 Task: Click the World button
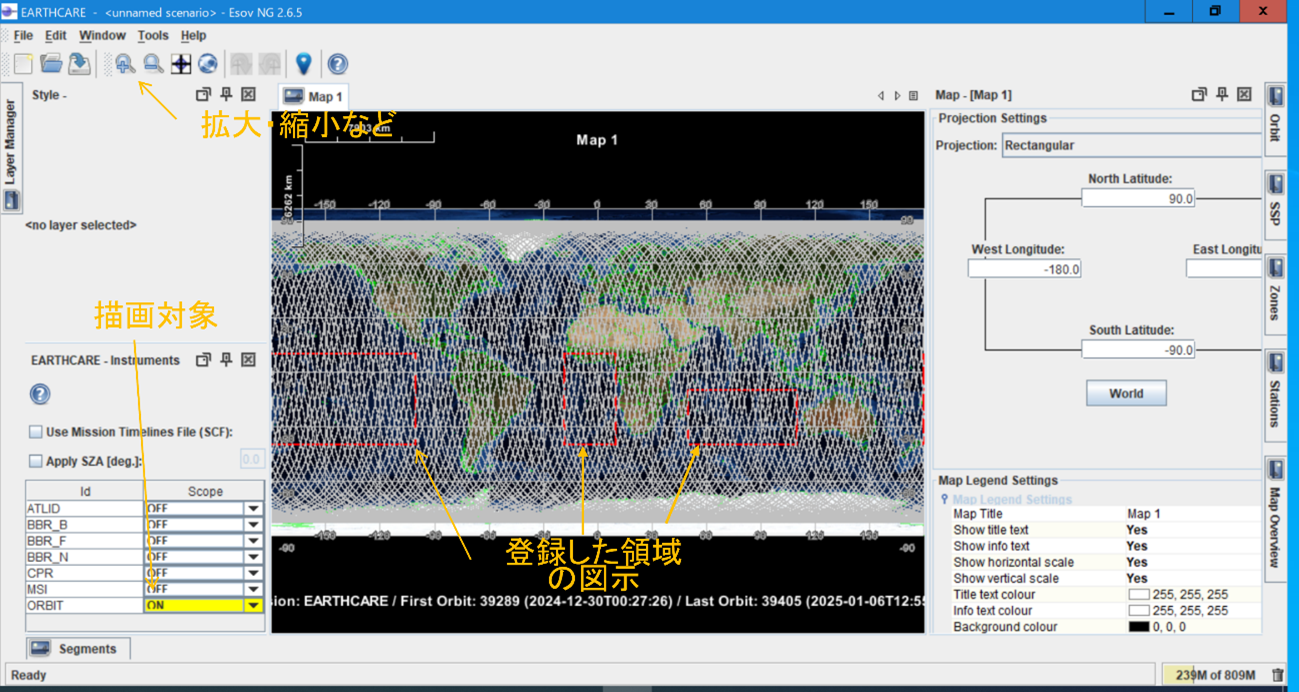(x=1126, y=393)
